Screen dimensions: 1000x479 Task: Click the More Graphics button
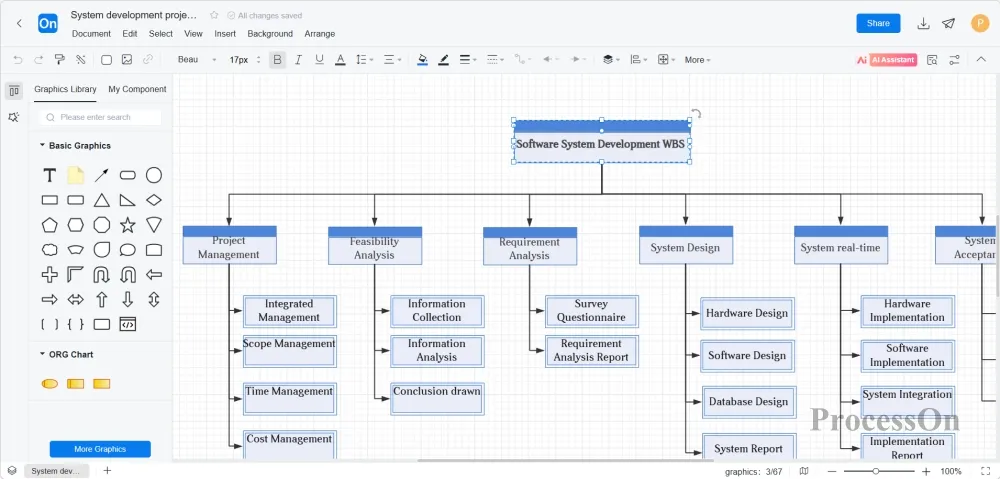[x=100, y=449]
